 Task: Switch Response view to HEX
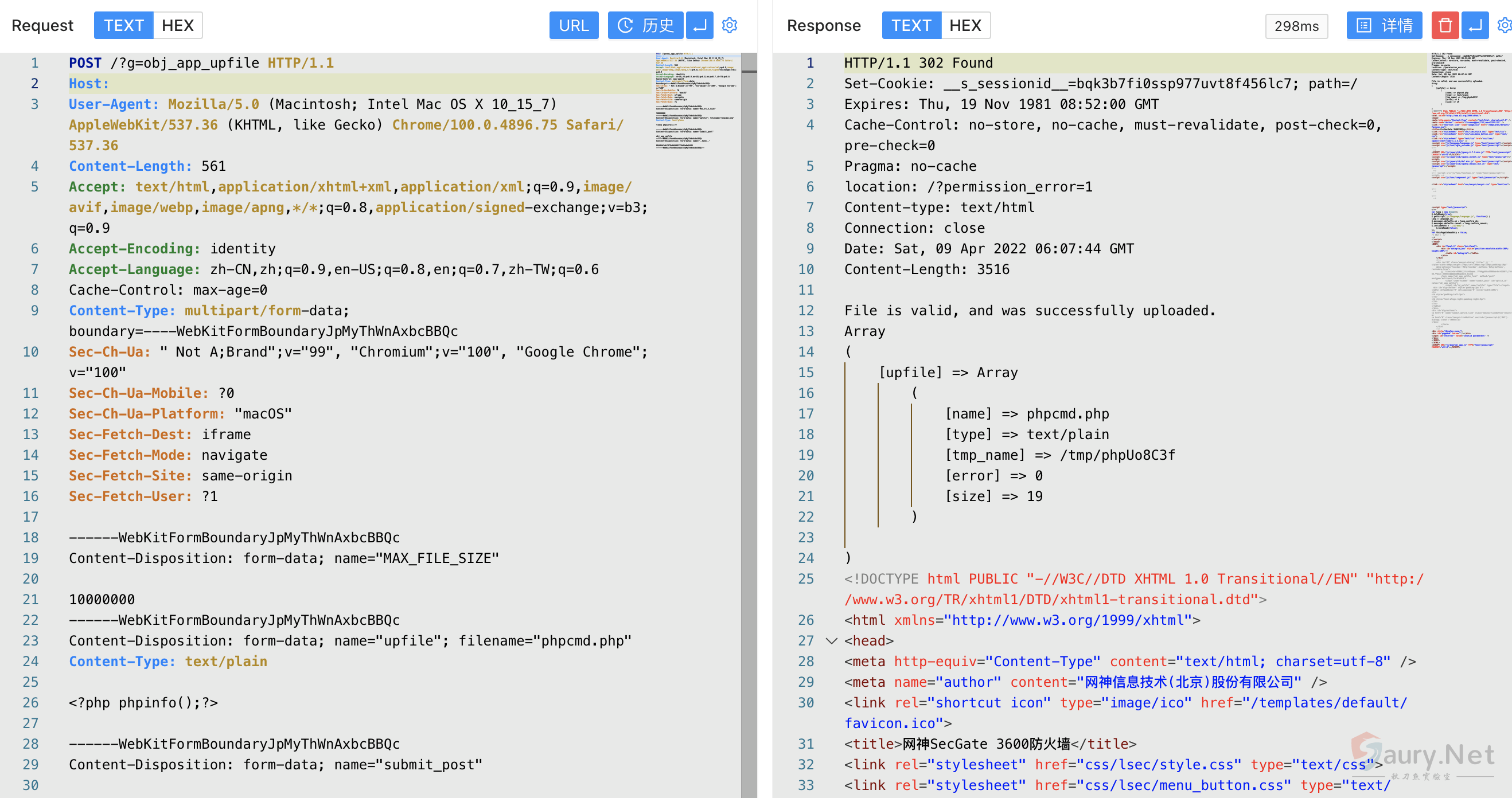(x=965, y=25)
